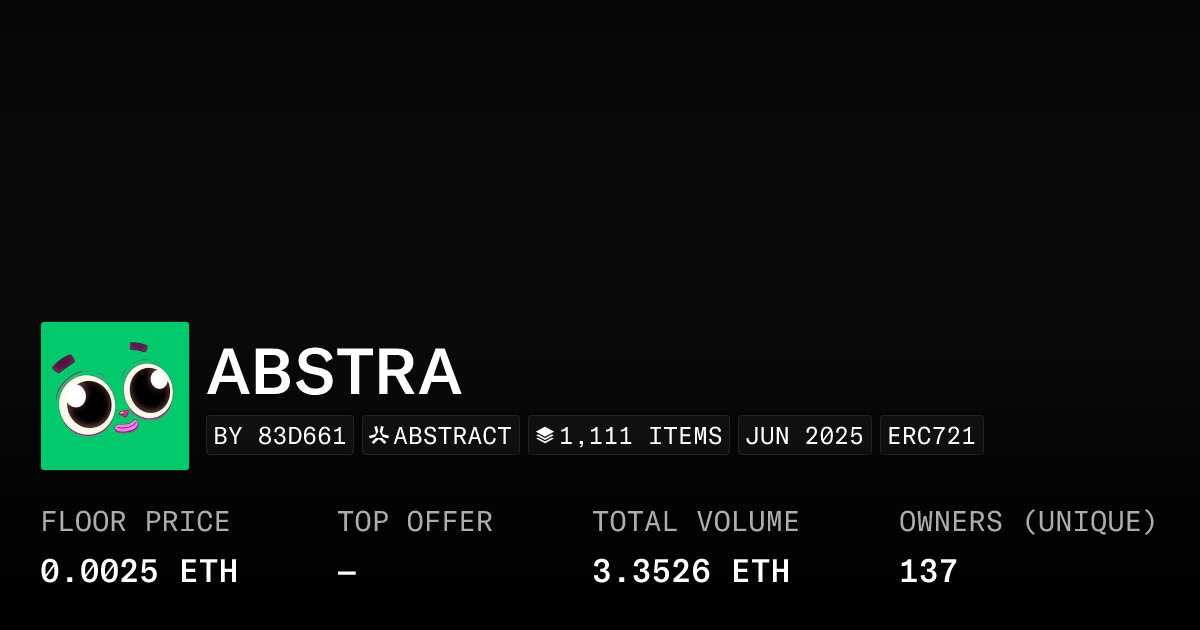Screen dimensions: 1200x630
Task: Click the stacked layers items icon
Action: [545, 436]
